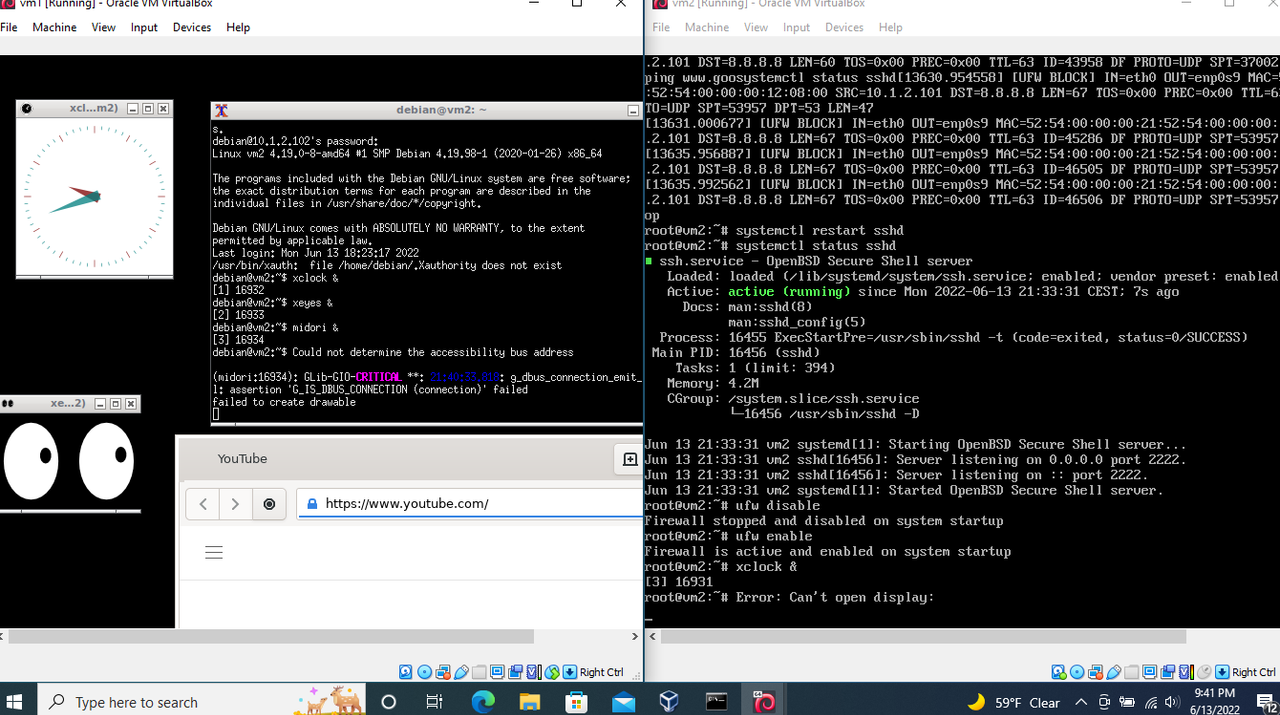Viewport: 1280px width, 715px height.
Task: Open File menu in vm1 window
Action: tap(9, 27)
